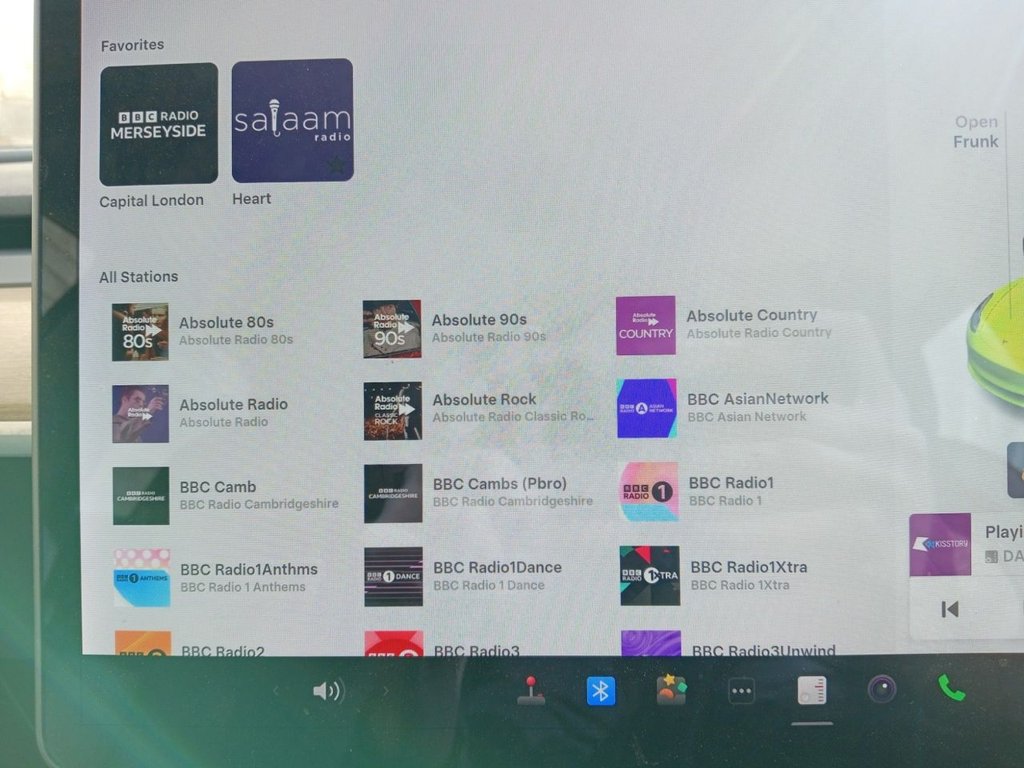Open all apps three-dots launcher
The image size is (1024, 768).
(x=741, y=691)
